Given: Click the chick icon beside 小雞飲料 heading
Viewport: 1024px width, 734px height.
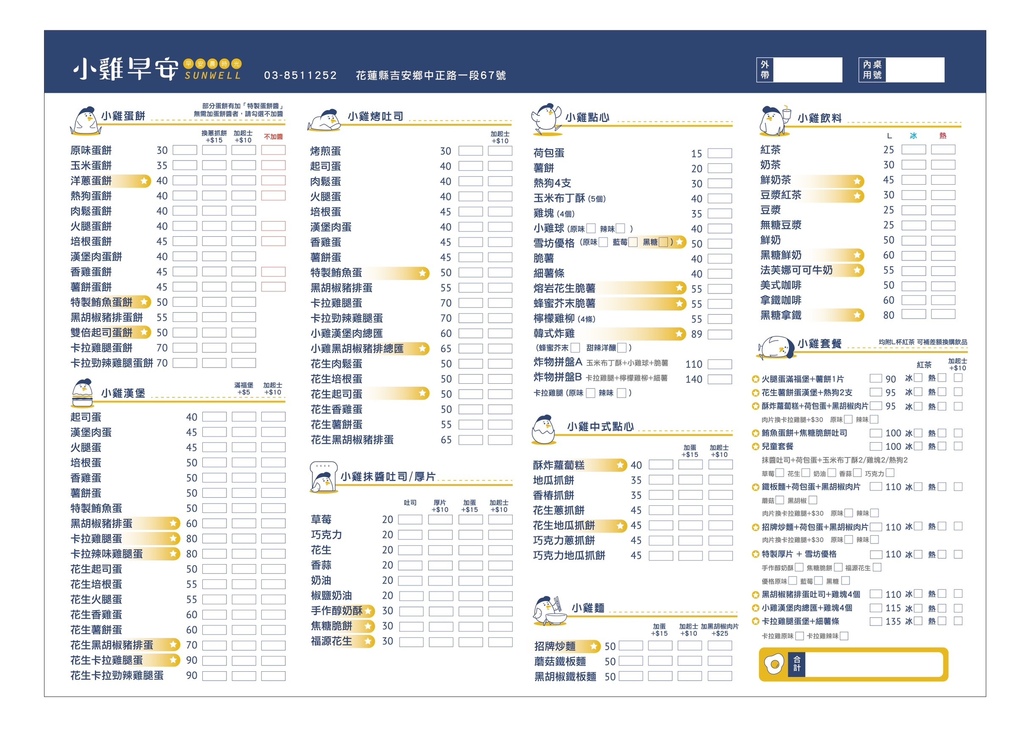Looking at the screenshot, I should pos(775,120).
